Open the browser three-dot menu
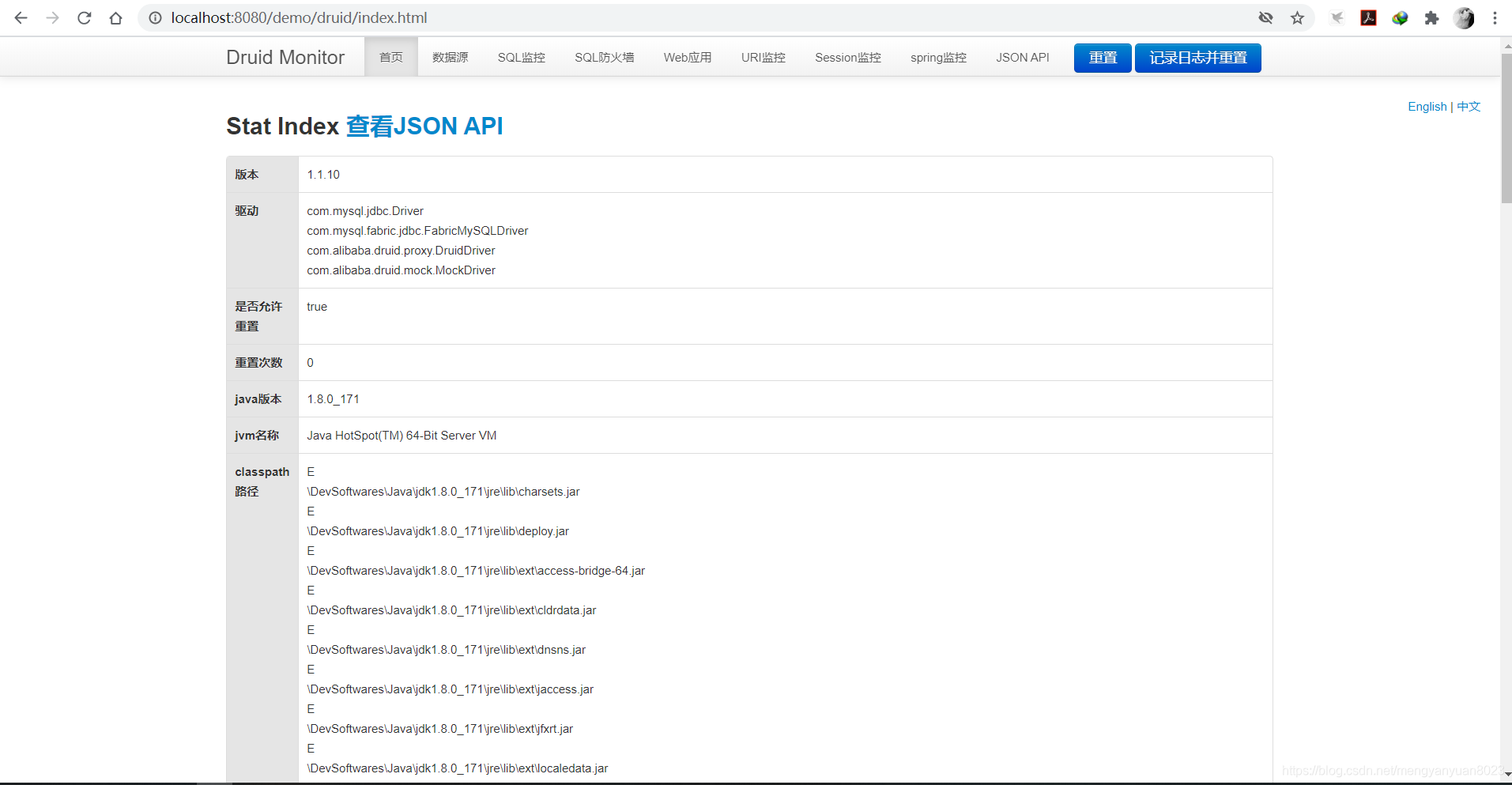The image size is (1512, 785). pyautogui.click(x=1495, y=17)
